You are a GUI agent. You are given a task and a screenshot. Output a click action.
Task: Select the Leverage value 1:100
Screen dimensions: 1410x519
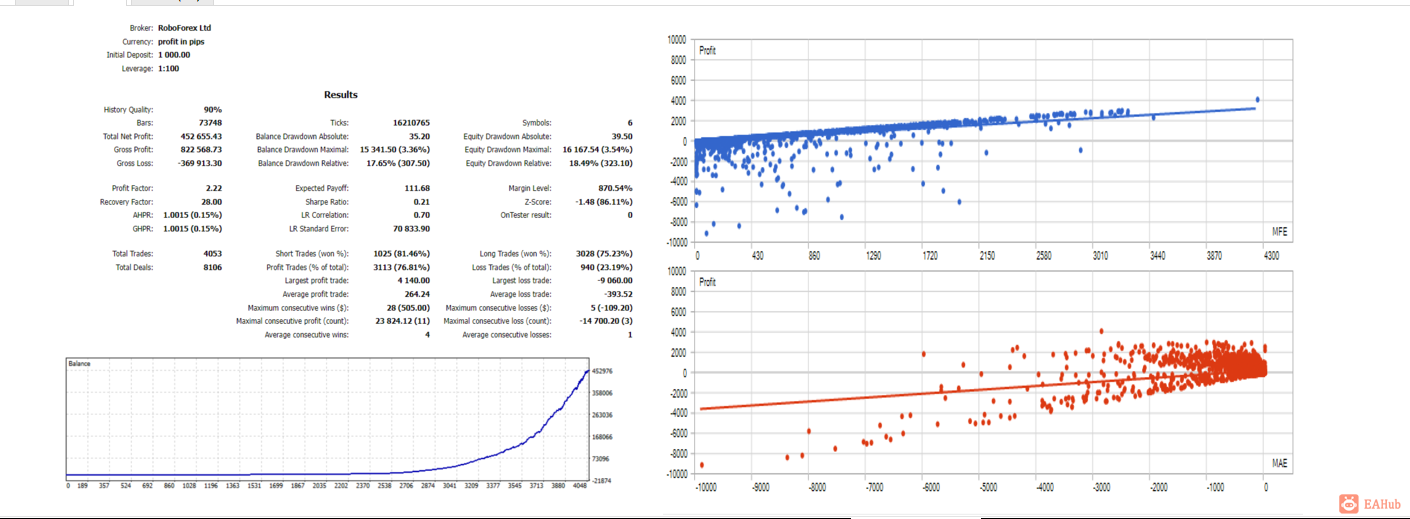pyautogui.click(x=169, y=69)
